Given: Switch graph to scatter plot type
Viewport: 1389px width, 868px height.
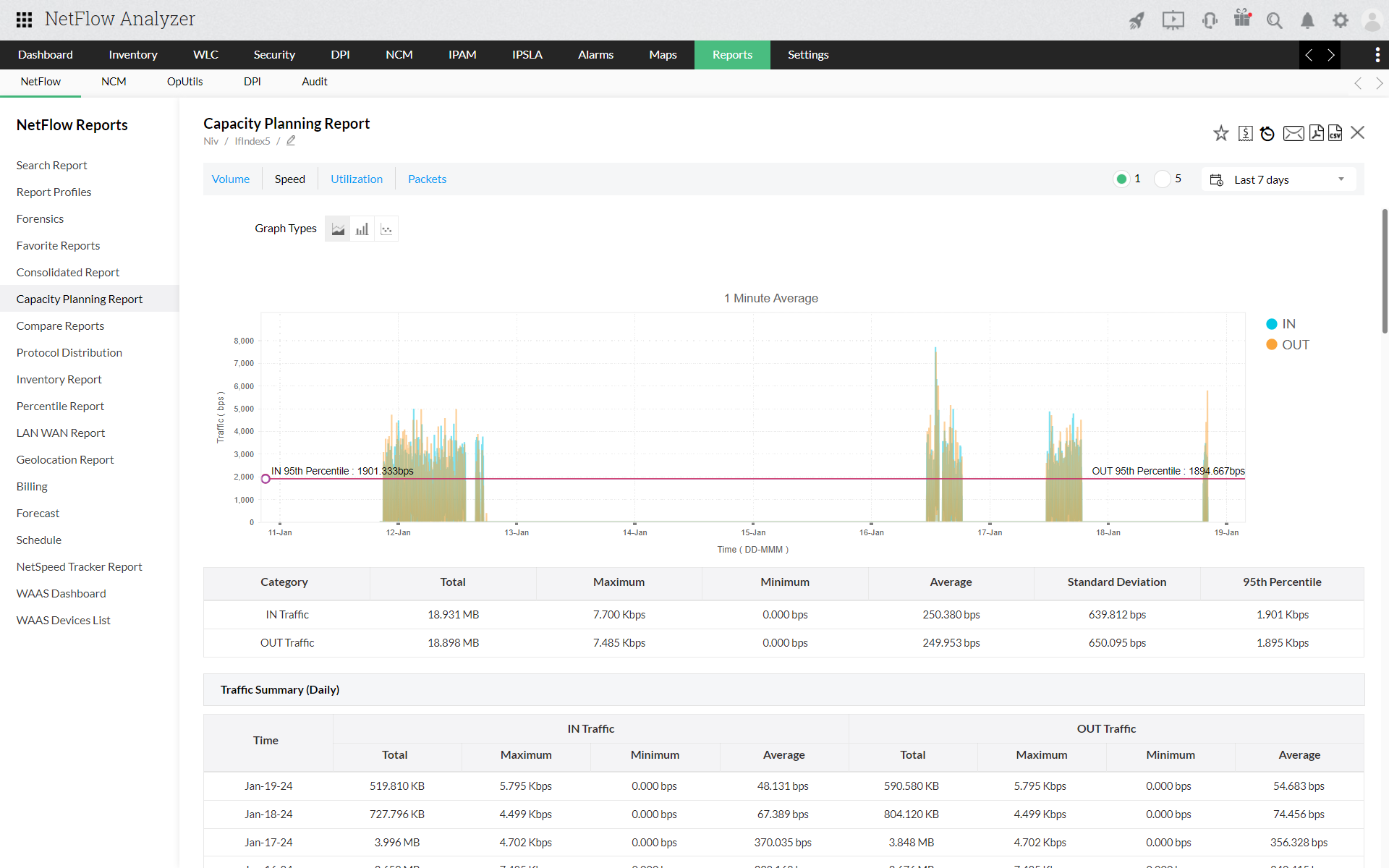Looking at the screenshot, I should (x=386, y=228).
